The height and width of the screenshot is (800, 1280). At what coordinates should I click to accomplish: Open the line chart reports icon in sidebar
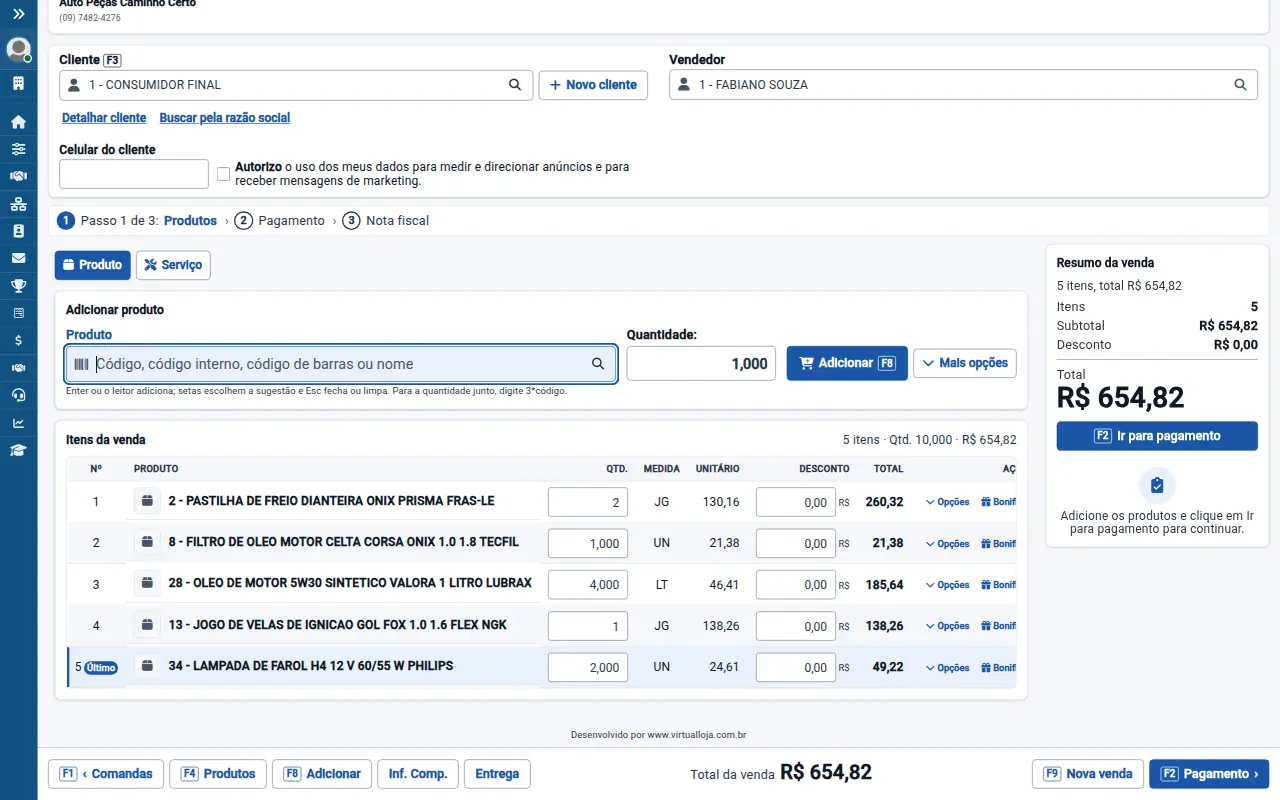[18, 423]
